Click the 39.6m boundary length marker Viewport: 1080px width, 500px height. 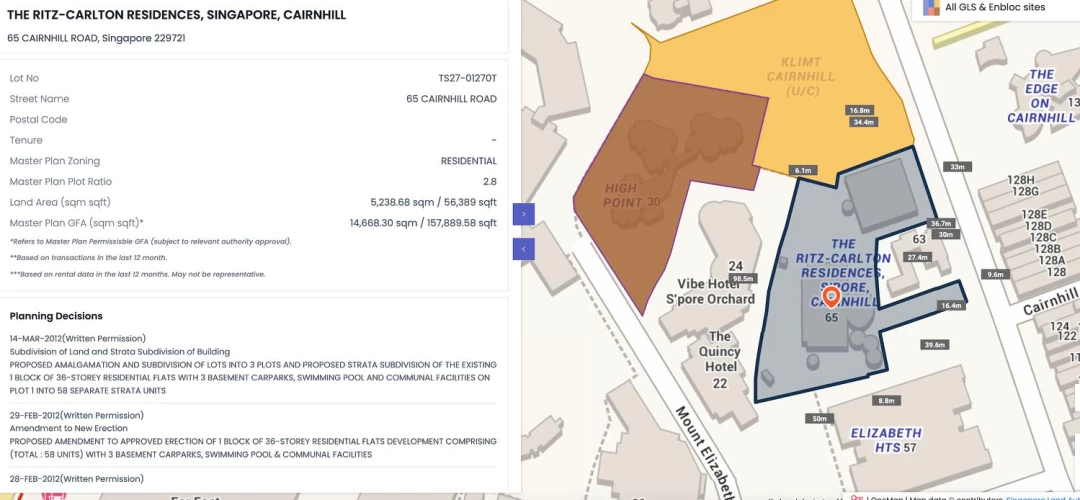935,345
